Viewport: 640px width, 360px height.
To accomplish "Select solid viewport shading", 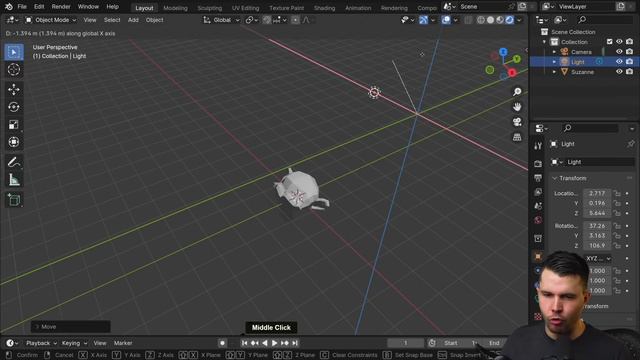I will point(490,20).
